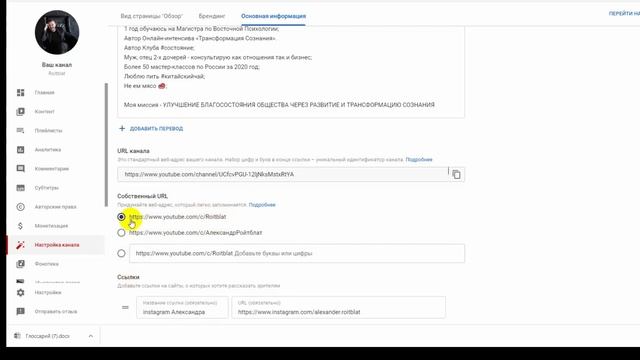Click the Добавить перевод button
640x360 pixels.
click(156, 129)
